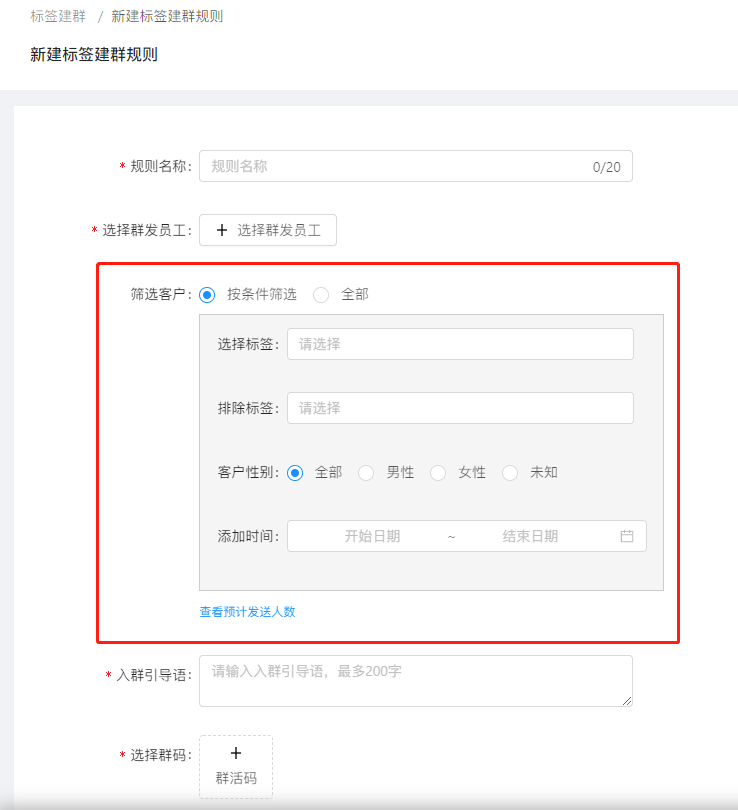Click the 群活码 add box
This screenshot has width=738, height=810.
click(236, 767)
